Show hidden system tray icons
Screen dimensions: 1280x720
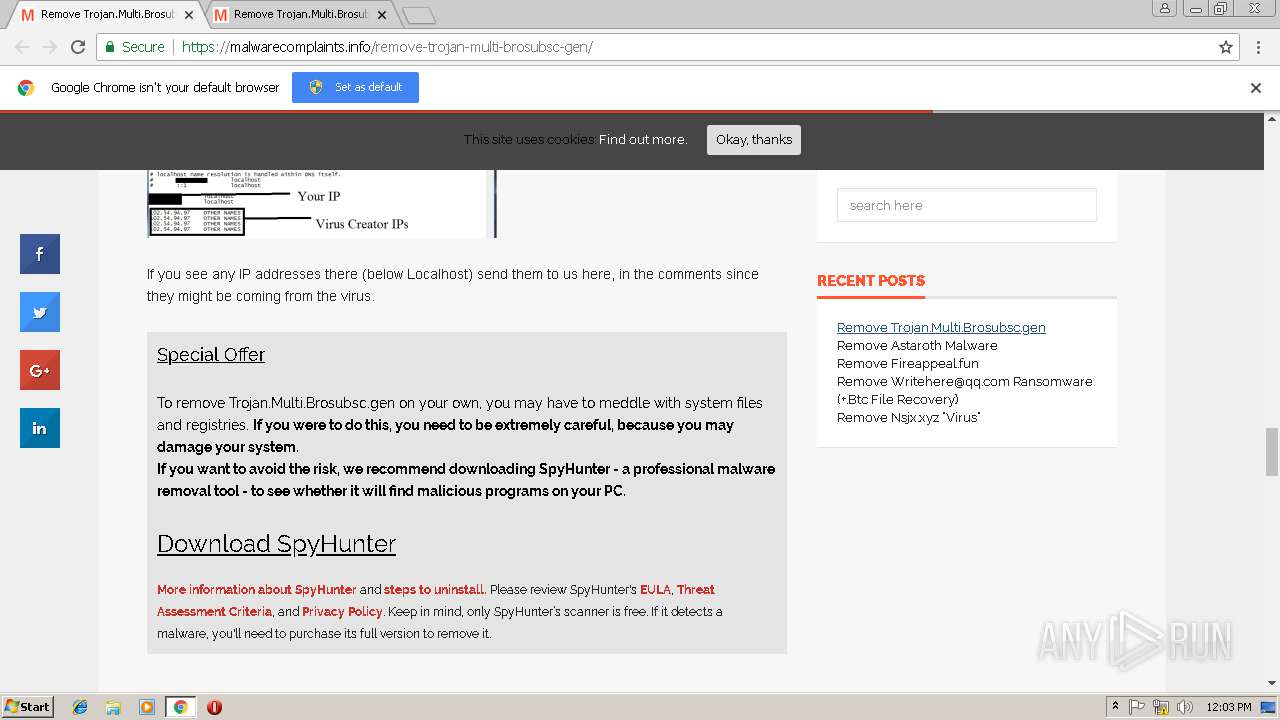[1115, 707]
